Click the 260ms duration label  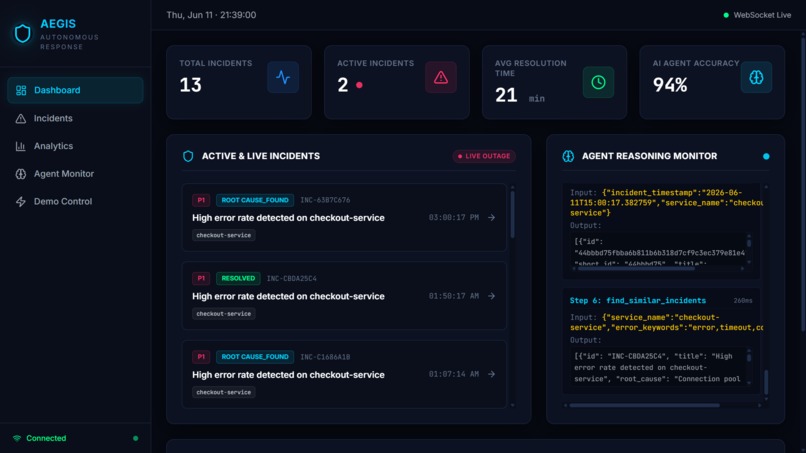[743, 301]
